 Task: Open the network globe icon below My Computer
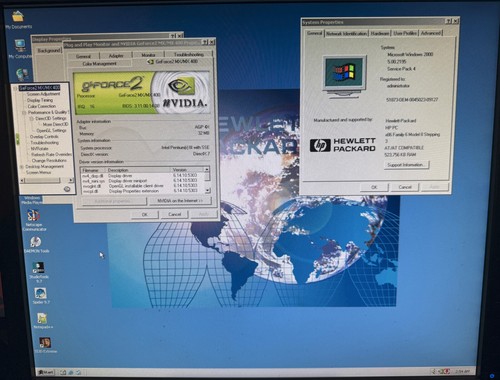(x=22, y=74)
